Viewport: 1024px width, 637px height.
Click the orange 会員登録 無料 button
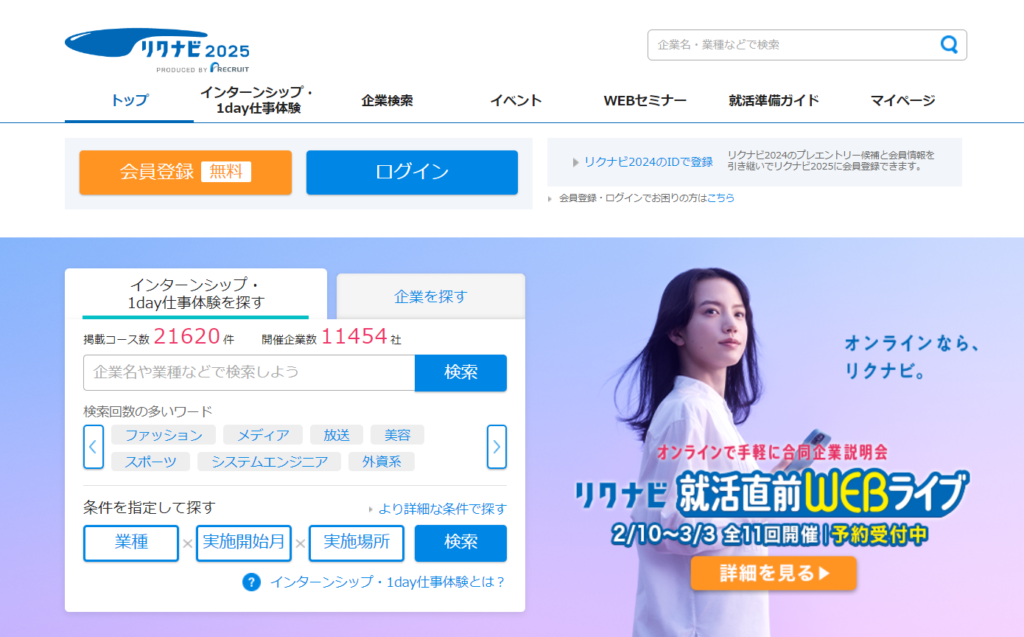pyautogui.click(x=185, y=172)
